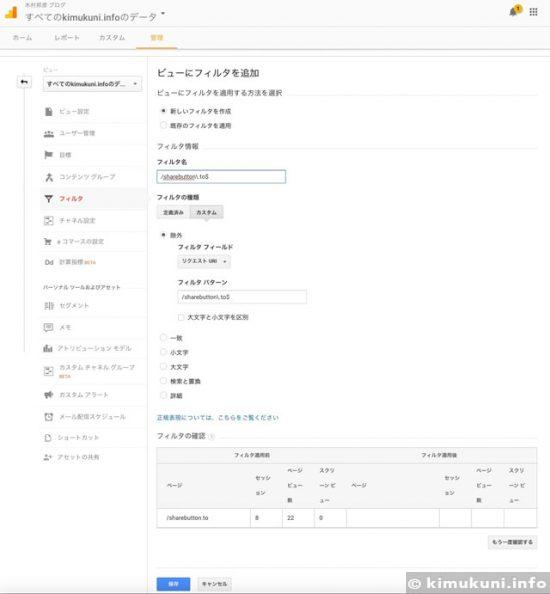Select the 大文字 radio button
The image size is (550, 594).
(x=163, y=366)
